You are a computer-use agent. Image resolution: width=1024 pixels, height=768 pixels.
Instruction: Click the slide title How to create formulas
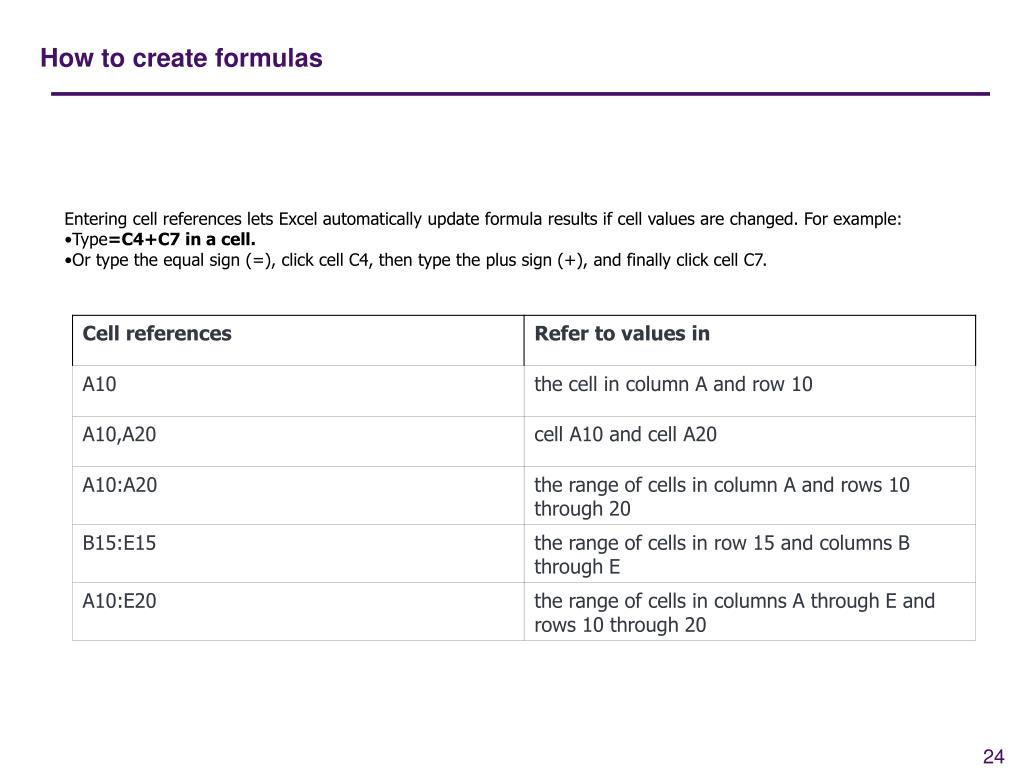pyautogui.click(x=182, y=58)
